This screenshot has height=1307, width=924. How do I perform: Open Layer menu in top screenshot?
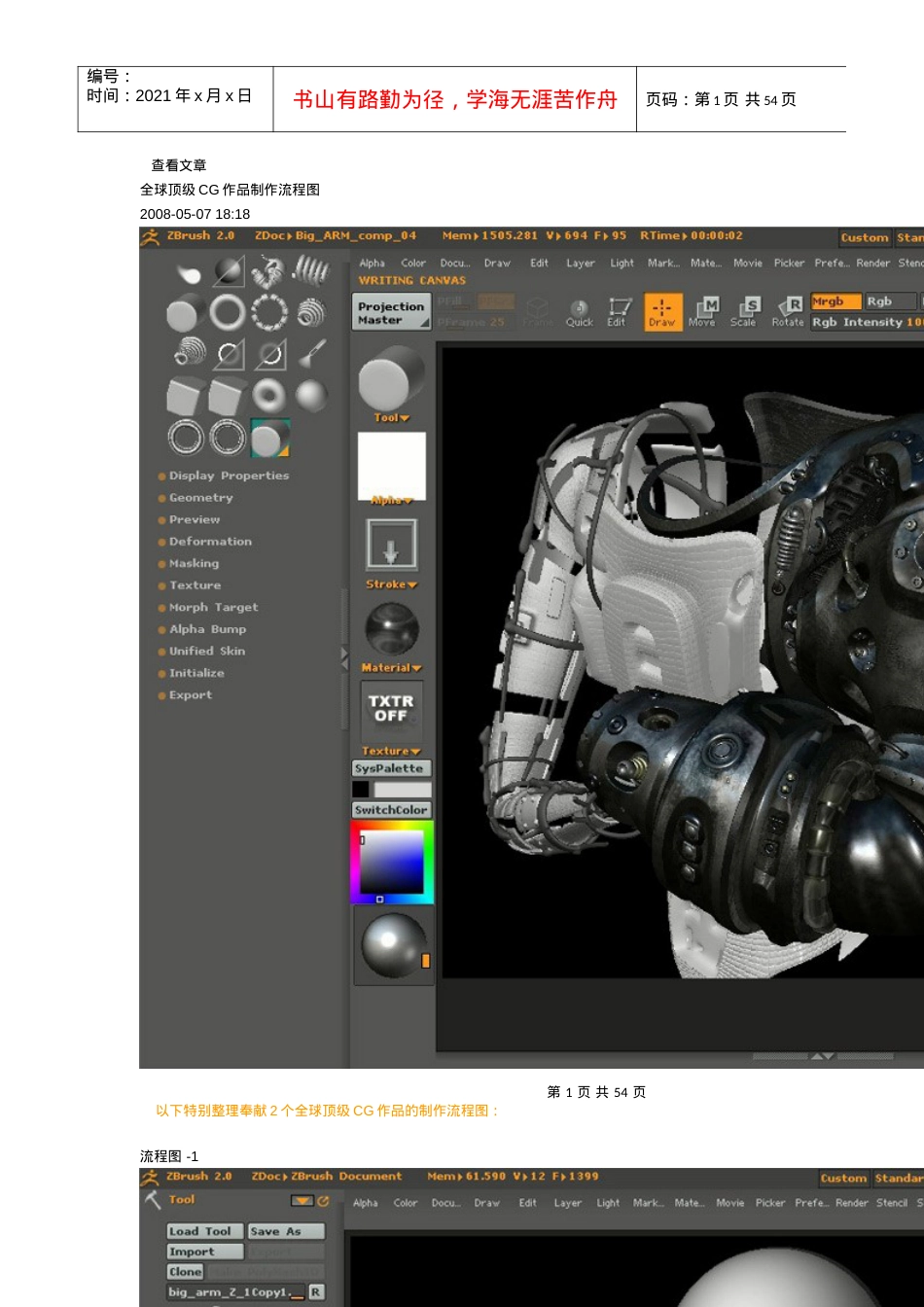pyautogui.click(x=581, y=264)
